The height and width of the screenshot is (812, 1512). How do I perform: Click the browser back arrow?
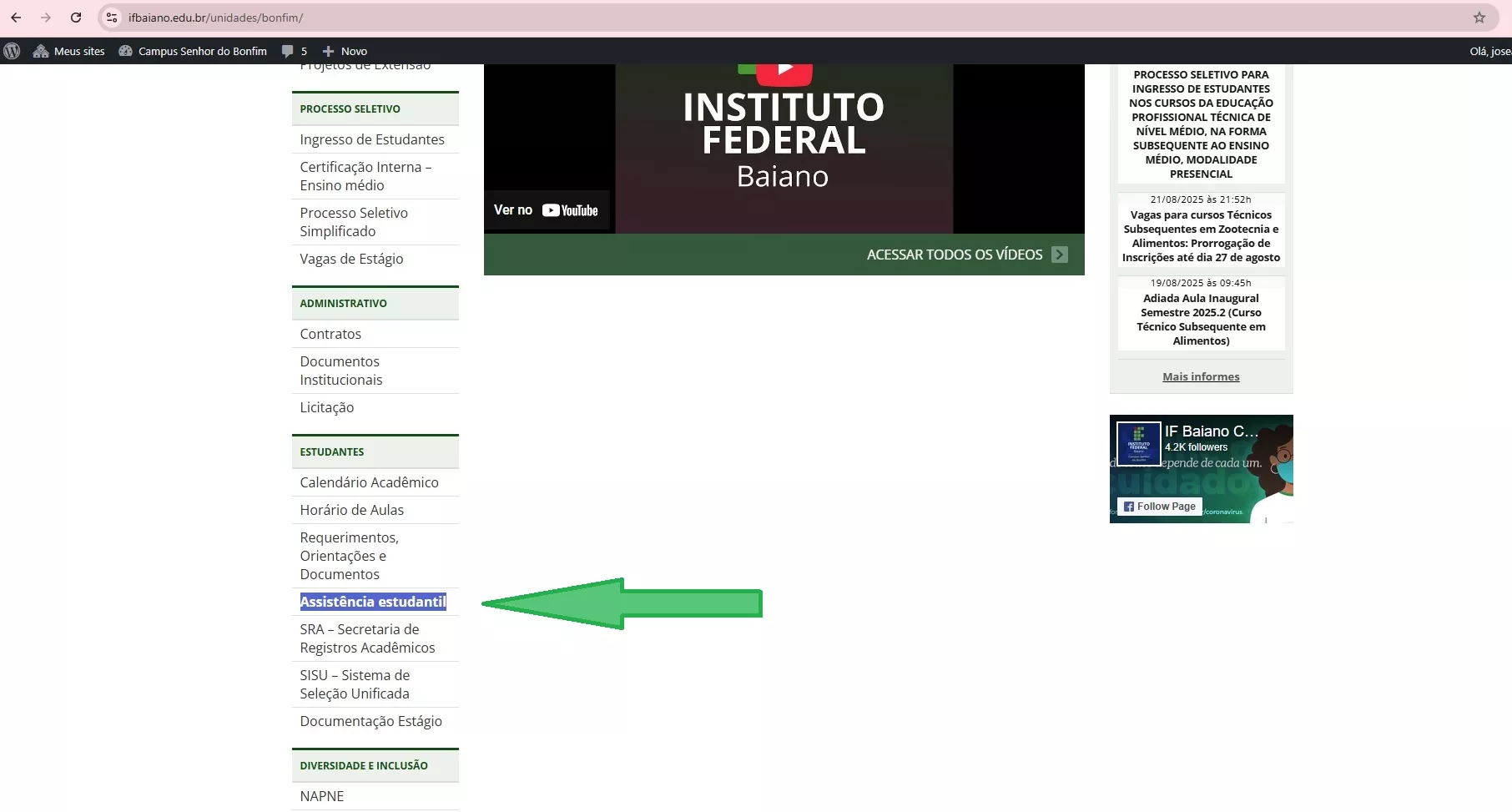click(x=16, y=18)
